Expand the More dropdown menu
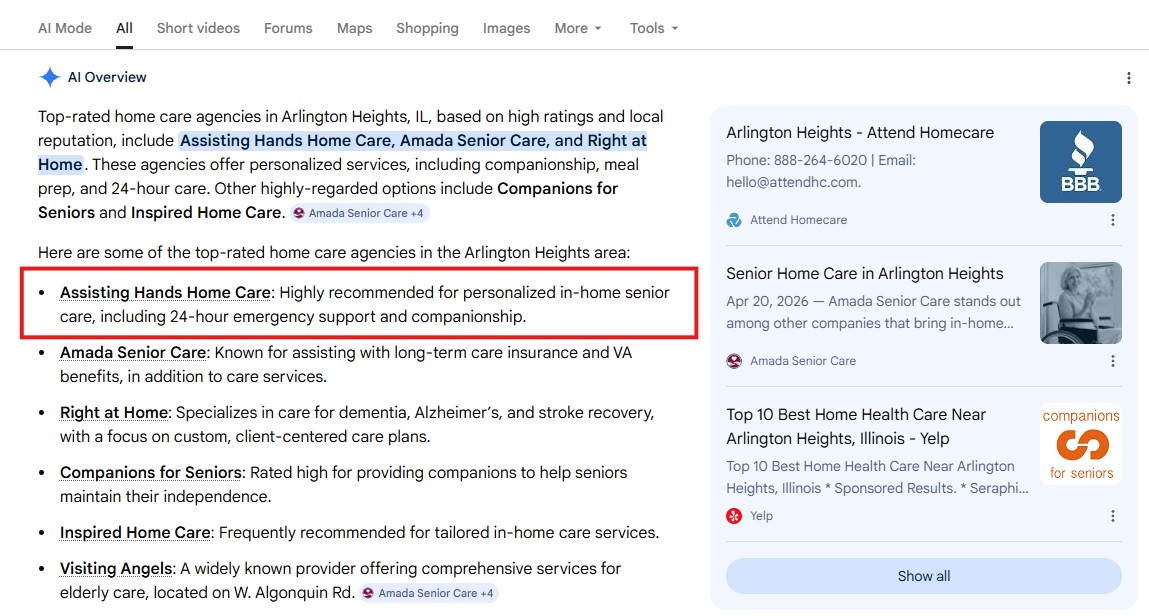1149x616 pixels. click(x=577, y=28)
